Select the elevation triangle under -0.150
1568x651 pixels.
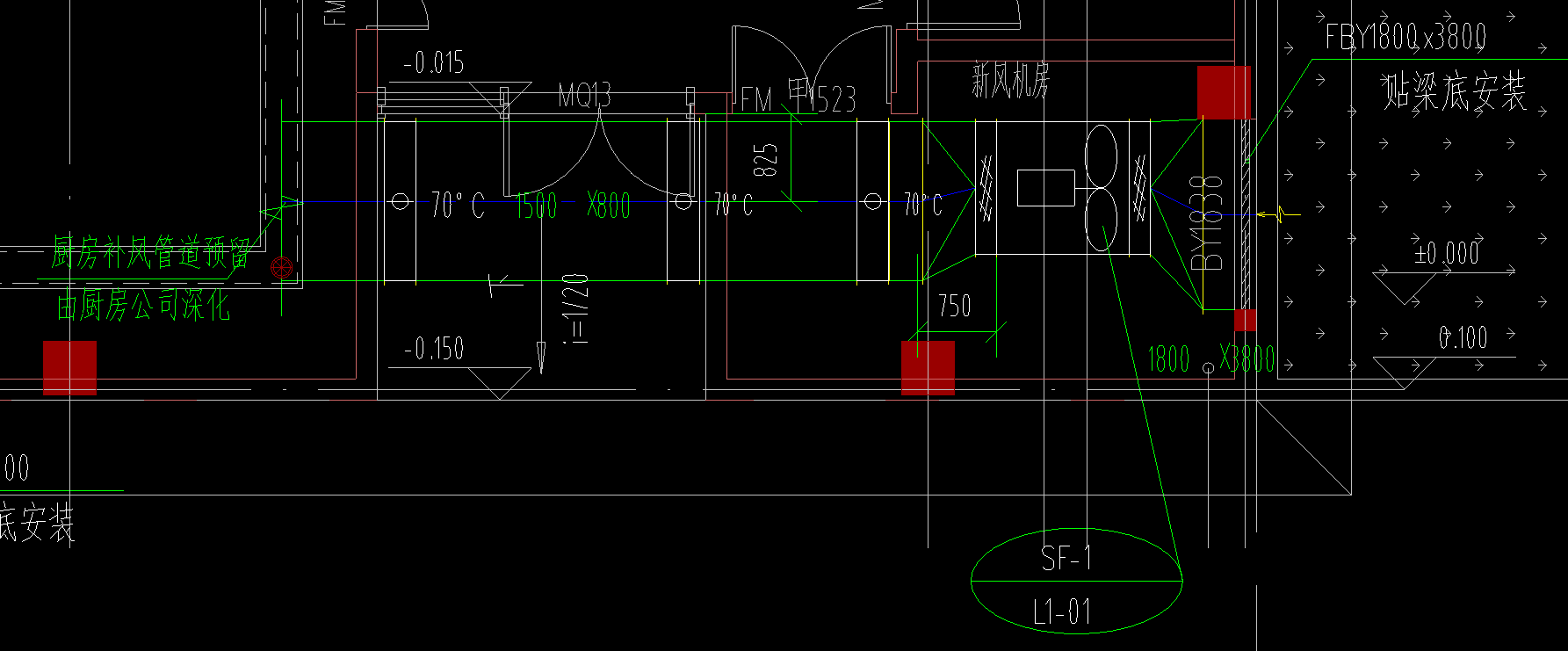(500, 384)
